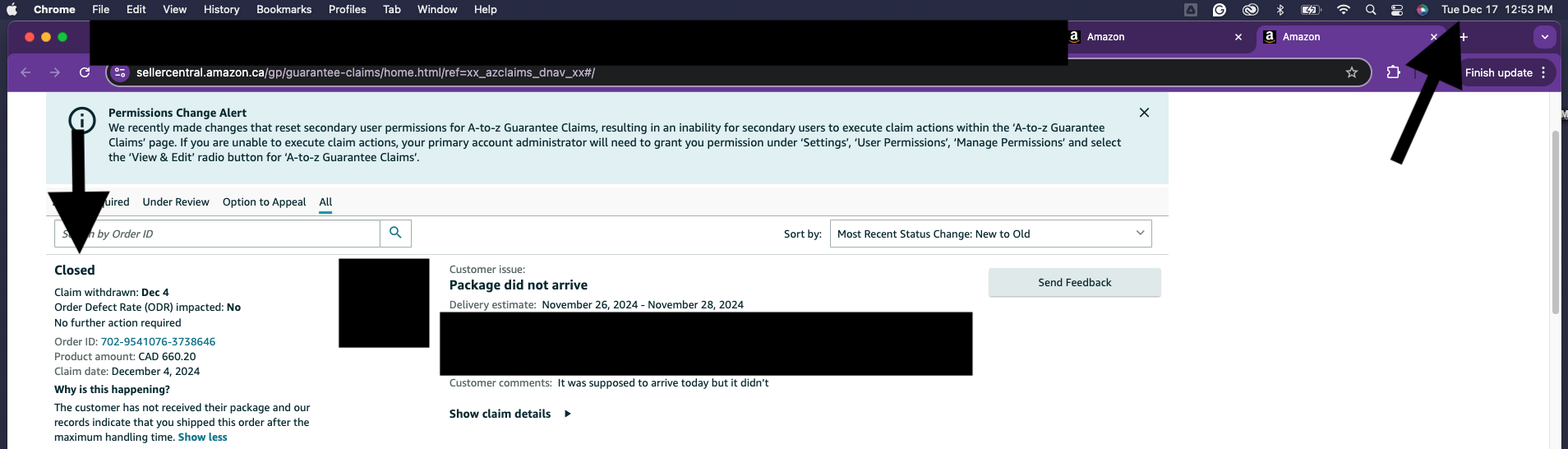Click the browser forward arrow
The width and height of the screenshot is (1568, 449).
(x=55, y=72)
